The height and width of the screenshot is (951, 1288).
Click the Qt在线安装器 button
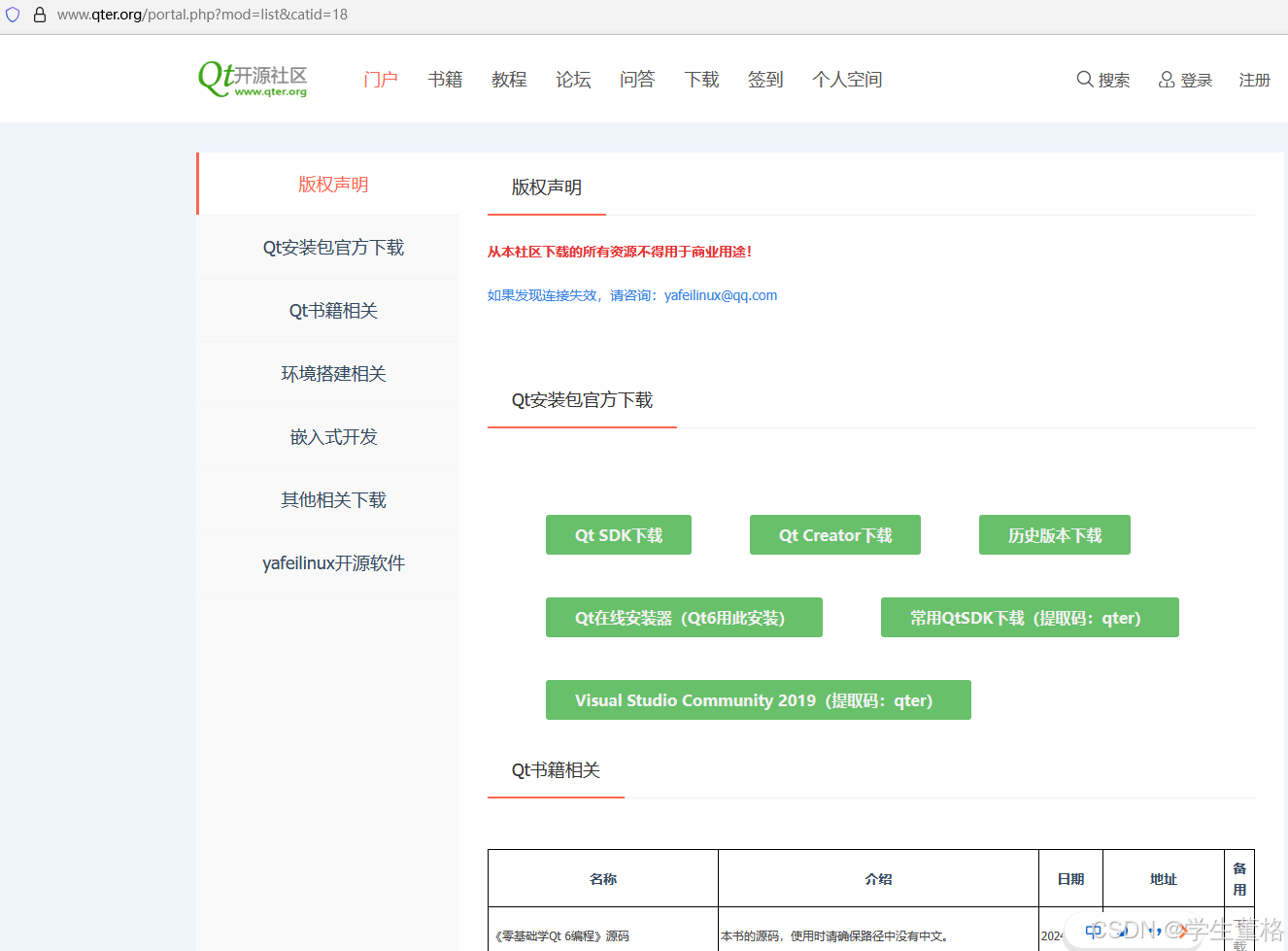pos(684,618)
